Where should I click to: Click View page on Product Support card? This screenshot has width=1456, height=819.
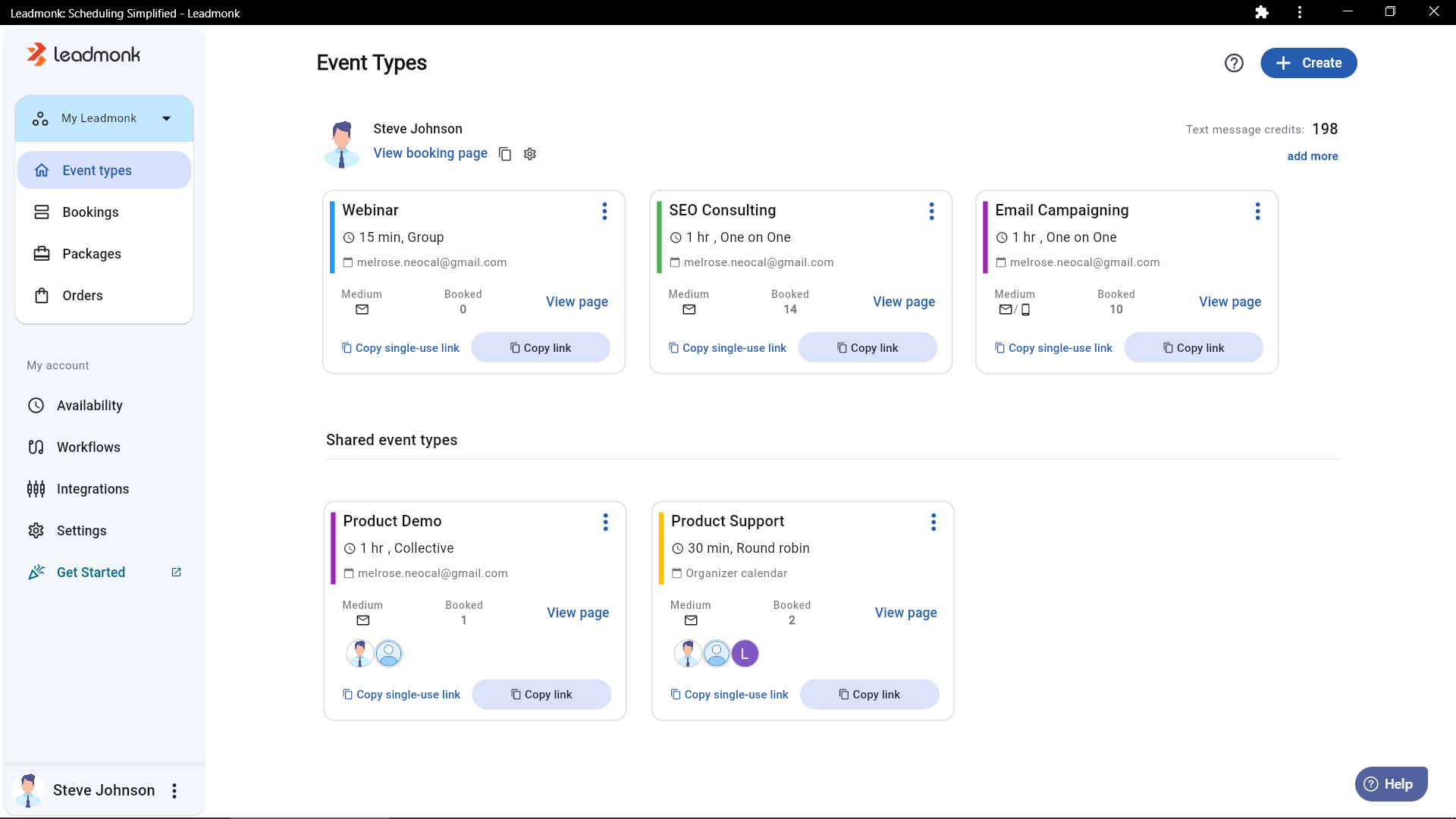[x=905, y=613]
